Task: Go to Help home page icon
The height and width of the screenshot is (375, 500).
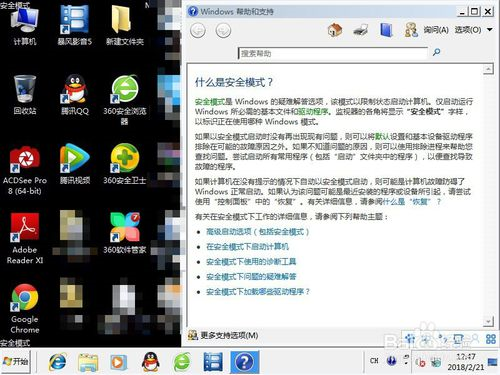Action: point(335,30)
